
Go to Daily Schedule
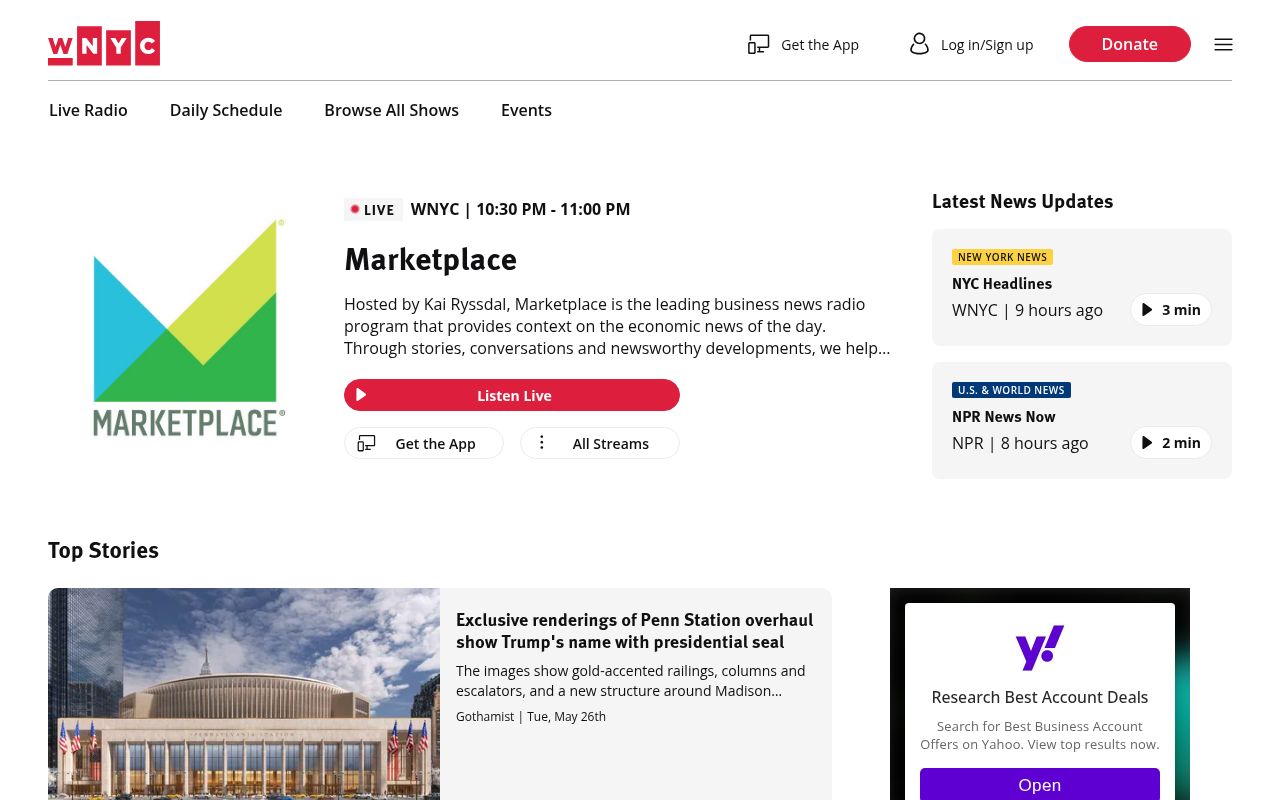tap(226, 110)
